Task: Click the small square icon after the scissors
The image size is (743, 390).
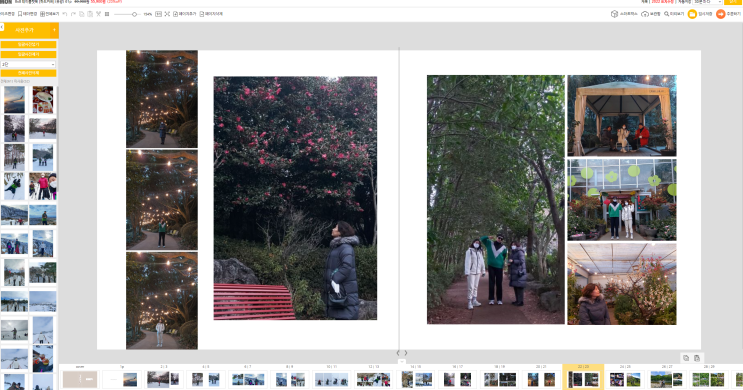Action: [x=107, y=14]
